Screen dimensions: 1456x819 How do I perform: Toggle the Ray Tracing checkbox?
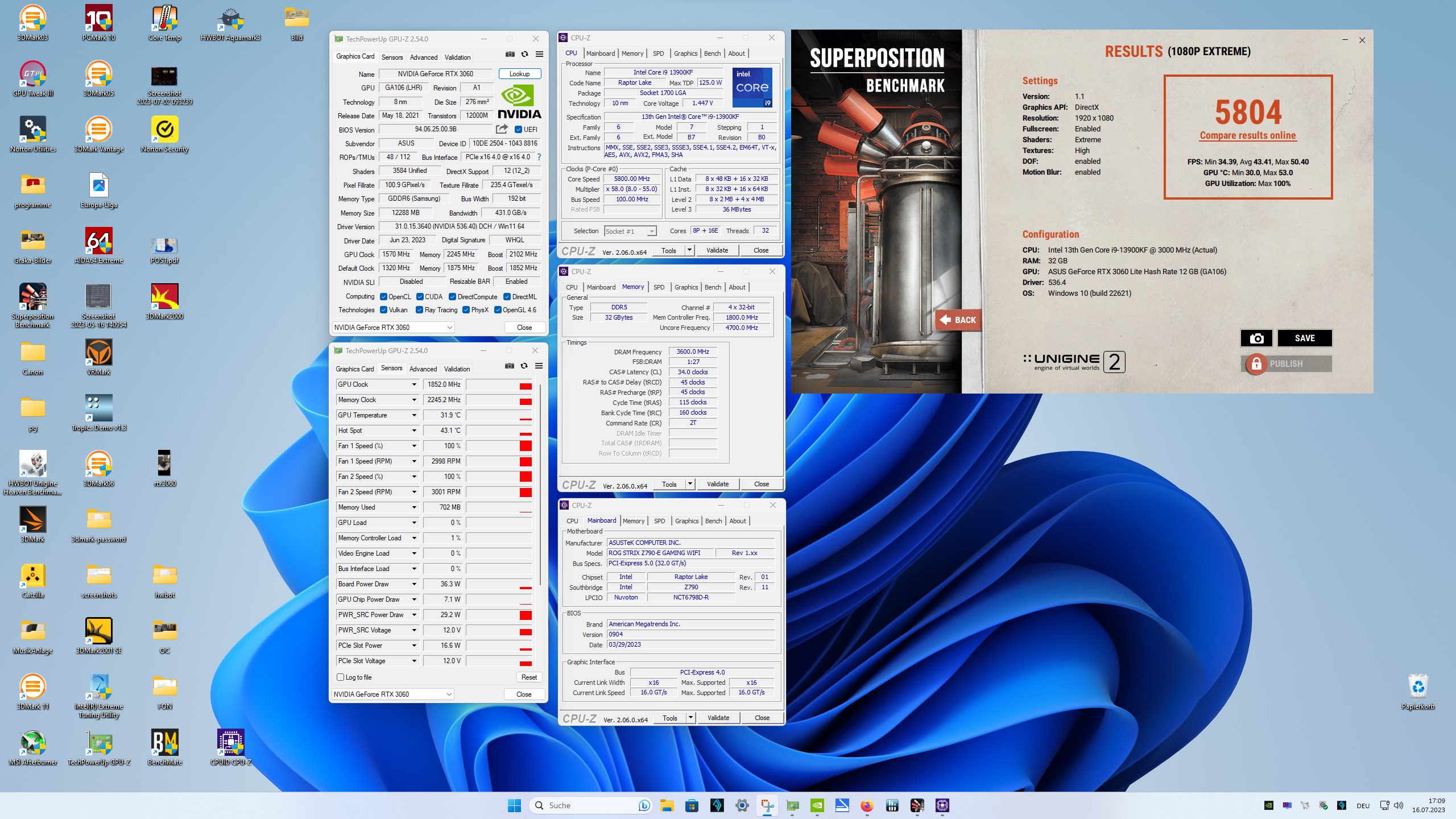tap(419, 310)
